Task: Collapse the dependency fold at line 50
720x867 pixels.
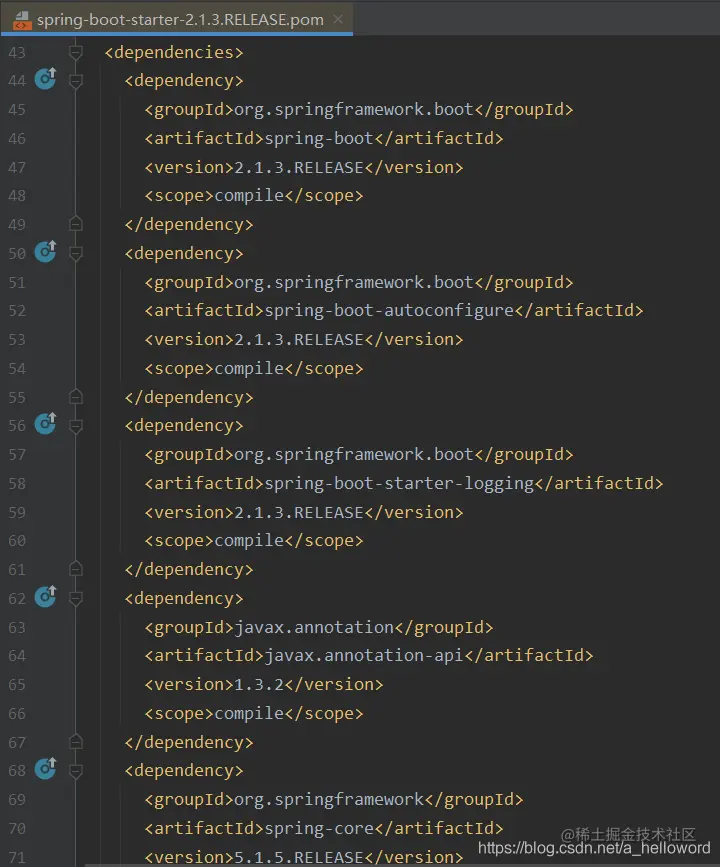Action: click(76, 254)
